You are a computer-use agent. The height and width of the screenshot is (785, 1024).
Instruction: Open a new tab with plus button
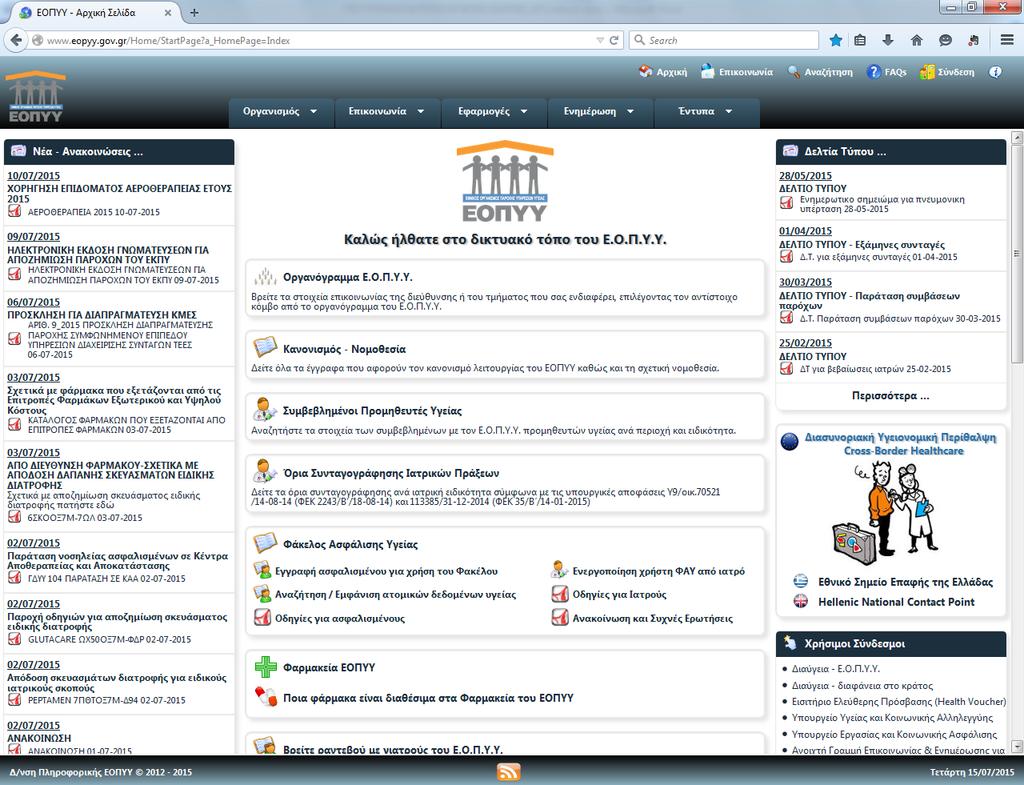click(x=194, y=12)
